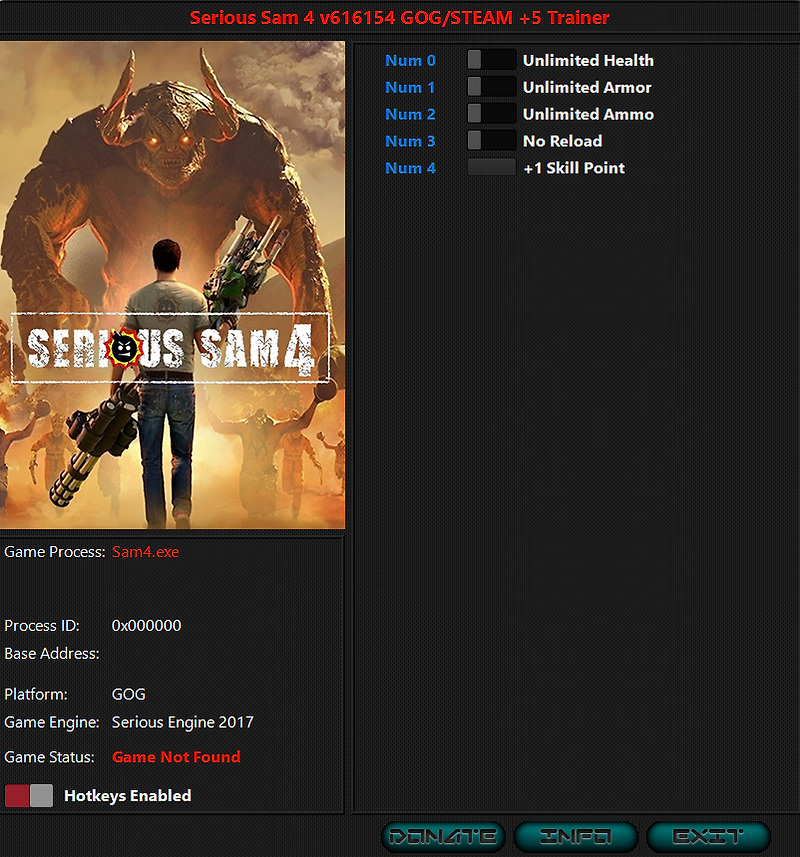Select the Num 3 hotkey for No Reload

click(410, 141)
